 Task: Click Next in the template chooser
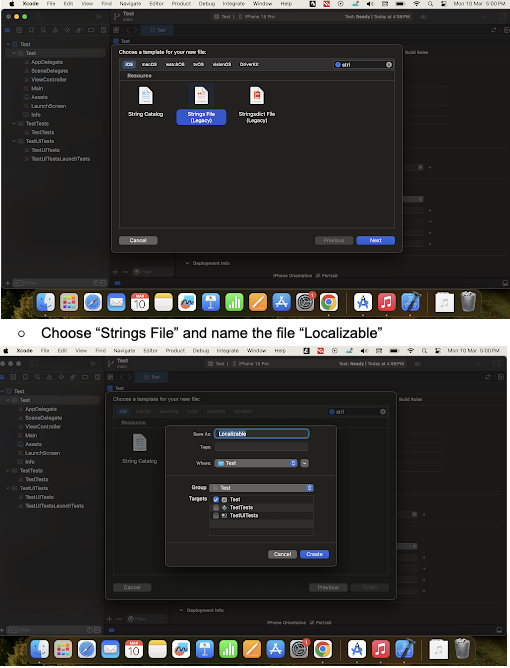click(375, 240)
